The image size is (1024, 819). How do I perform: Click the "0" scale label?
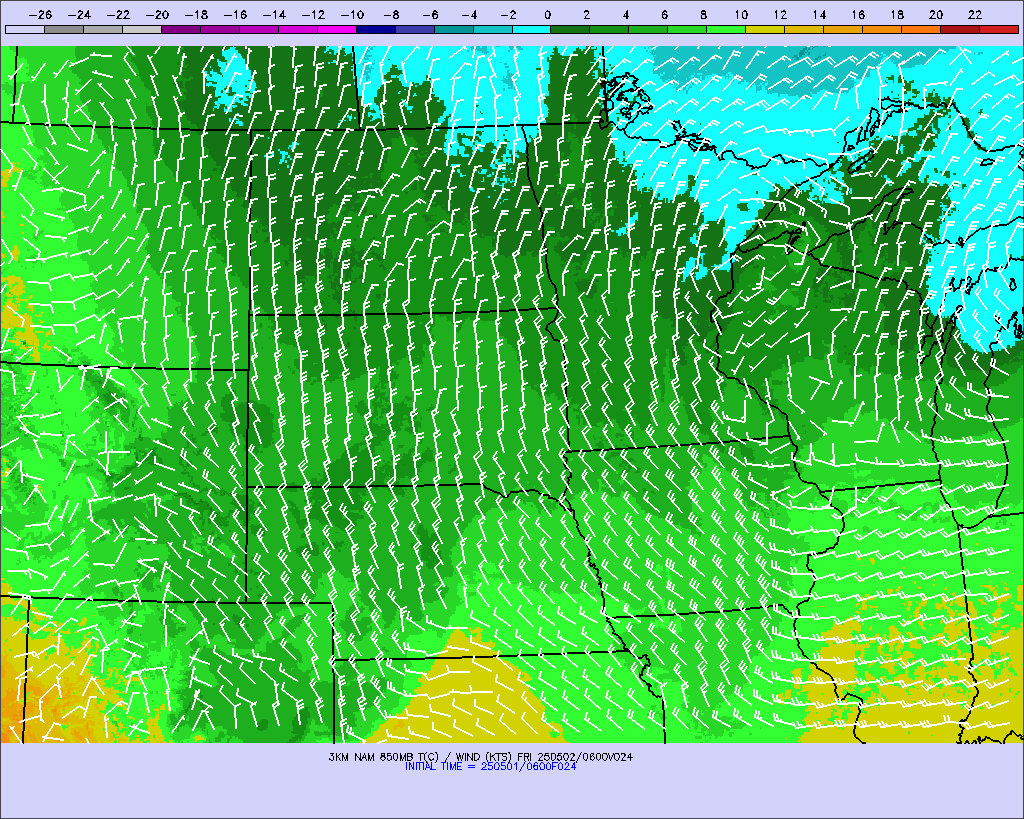click(547, 15)
